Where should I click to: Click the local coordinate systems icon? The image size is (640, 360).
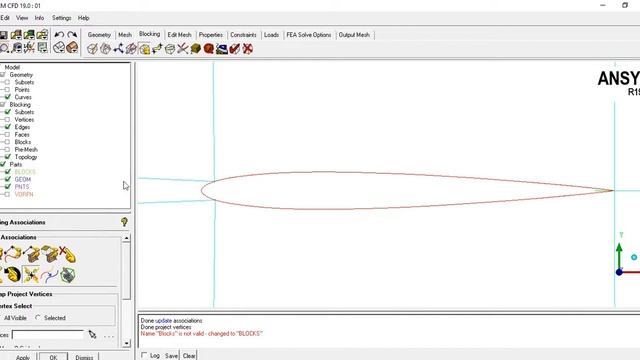[x=29, y=48]
